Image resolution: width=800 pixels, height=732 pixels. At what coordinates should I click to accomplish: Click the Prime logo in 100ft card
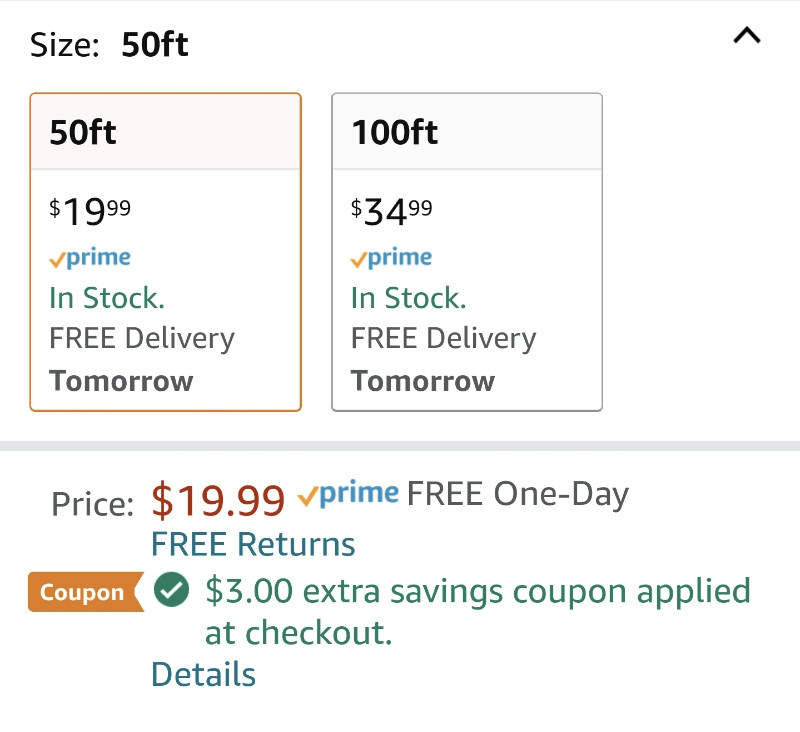(x=391, y=258)
